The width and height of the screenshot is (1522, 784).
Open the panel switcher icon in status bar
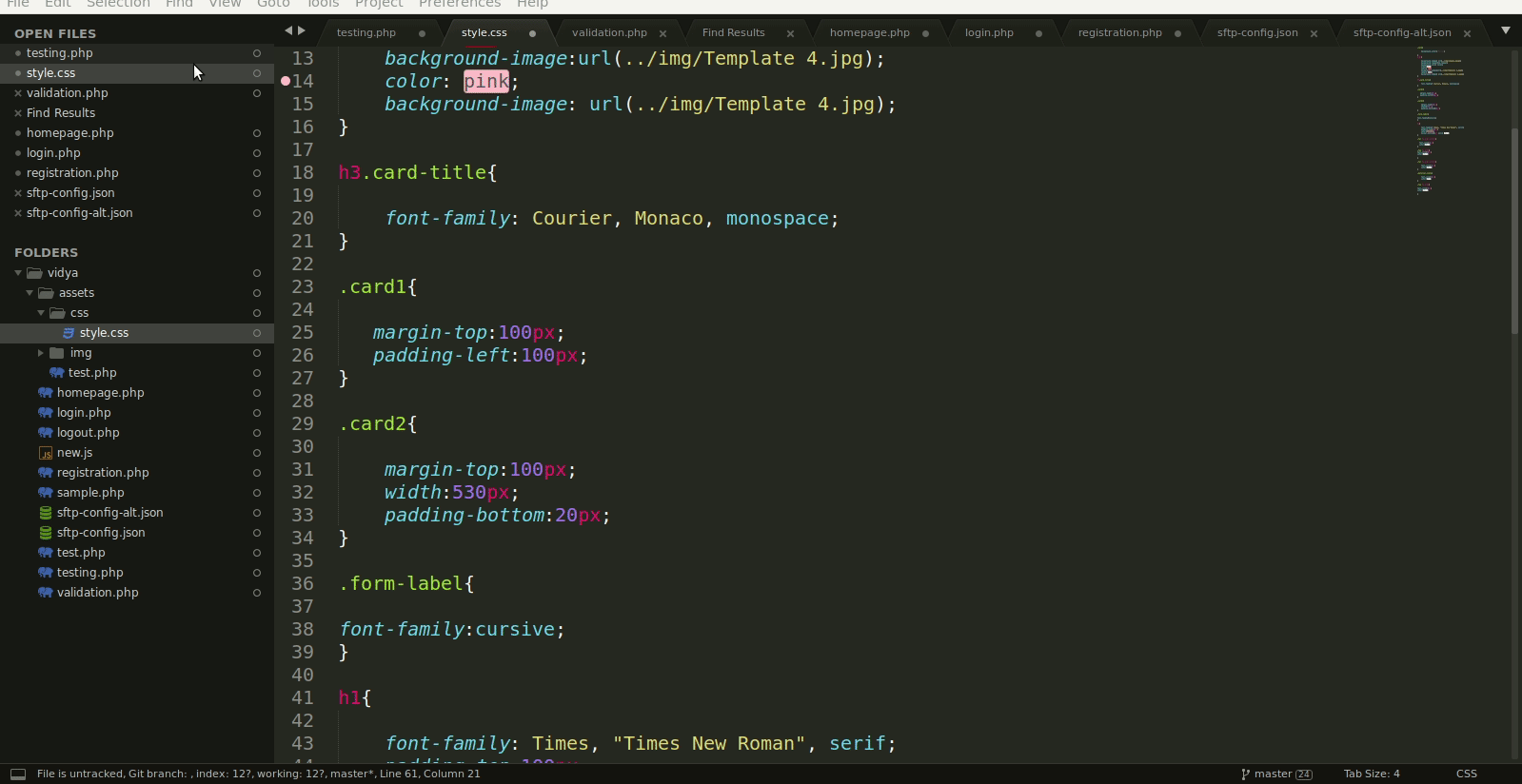17,774
